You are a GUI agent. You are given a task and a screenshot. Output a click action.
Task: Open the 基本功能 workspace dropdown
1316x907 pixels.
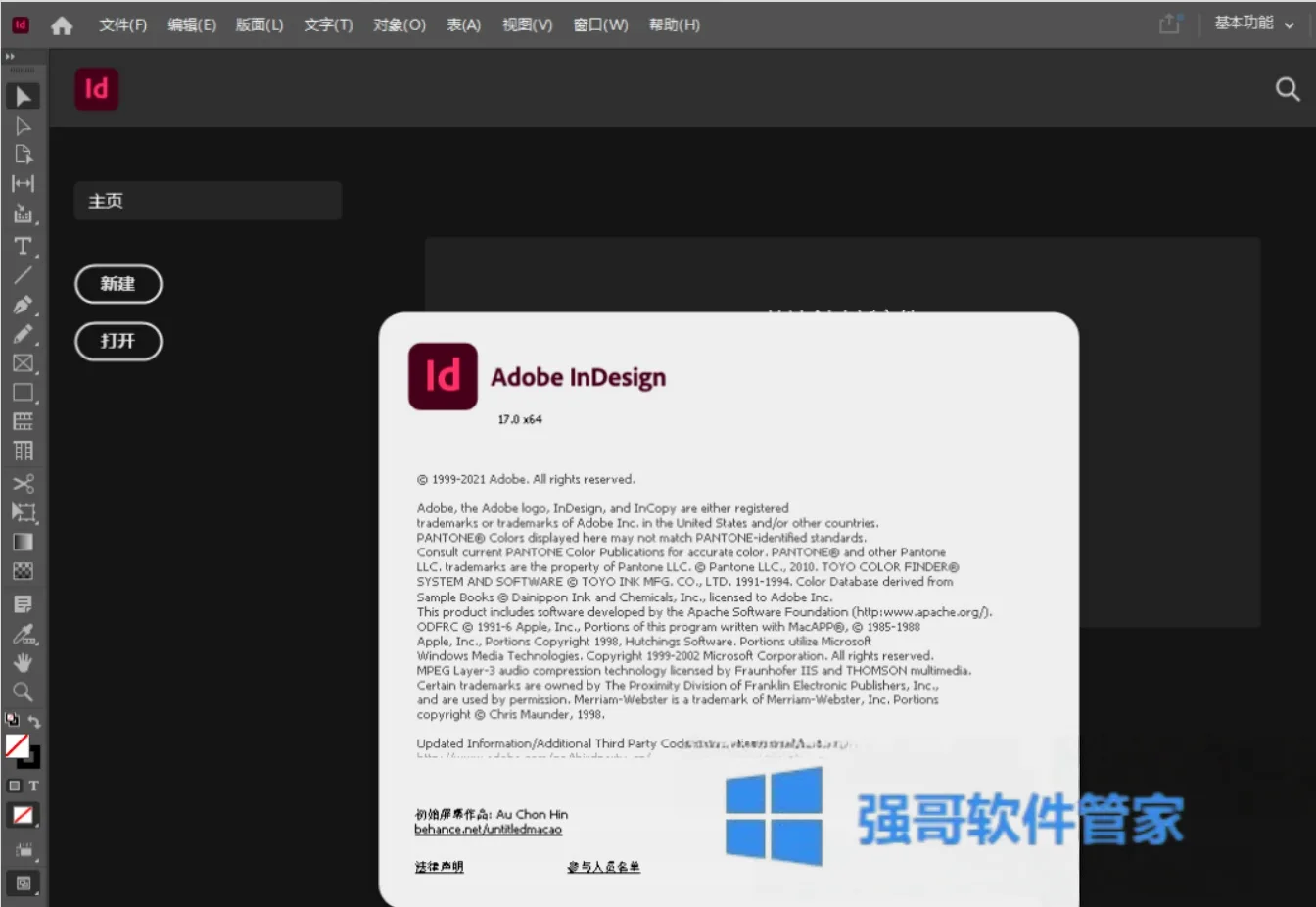pos(1254,24)
